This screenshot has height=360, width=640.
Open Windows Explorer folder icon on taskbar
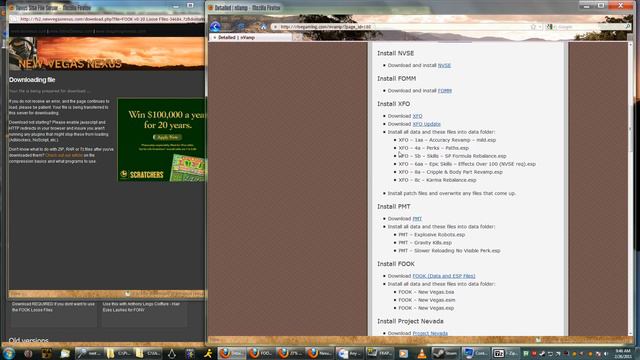(x=65, y=353)
